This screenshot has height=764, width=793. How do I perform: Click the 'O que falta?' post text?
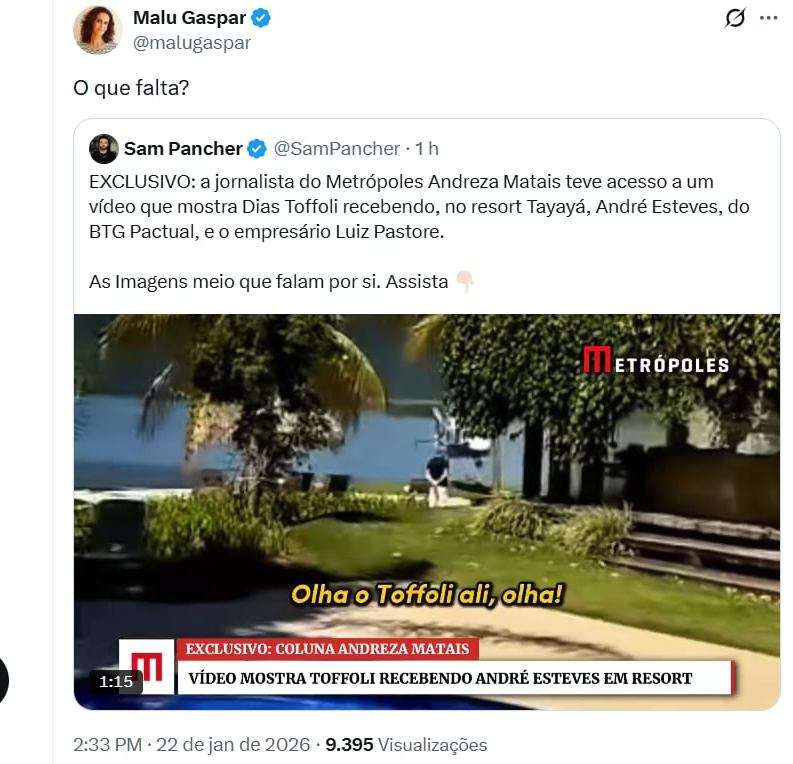[x=131, y=88]
